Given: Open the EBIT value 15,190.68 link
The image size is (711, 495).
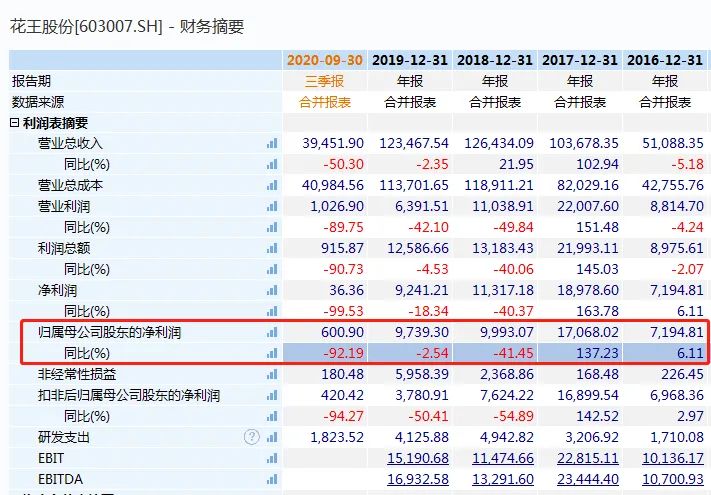Looking at the screenshot, I should (418, 458).
